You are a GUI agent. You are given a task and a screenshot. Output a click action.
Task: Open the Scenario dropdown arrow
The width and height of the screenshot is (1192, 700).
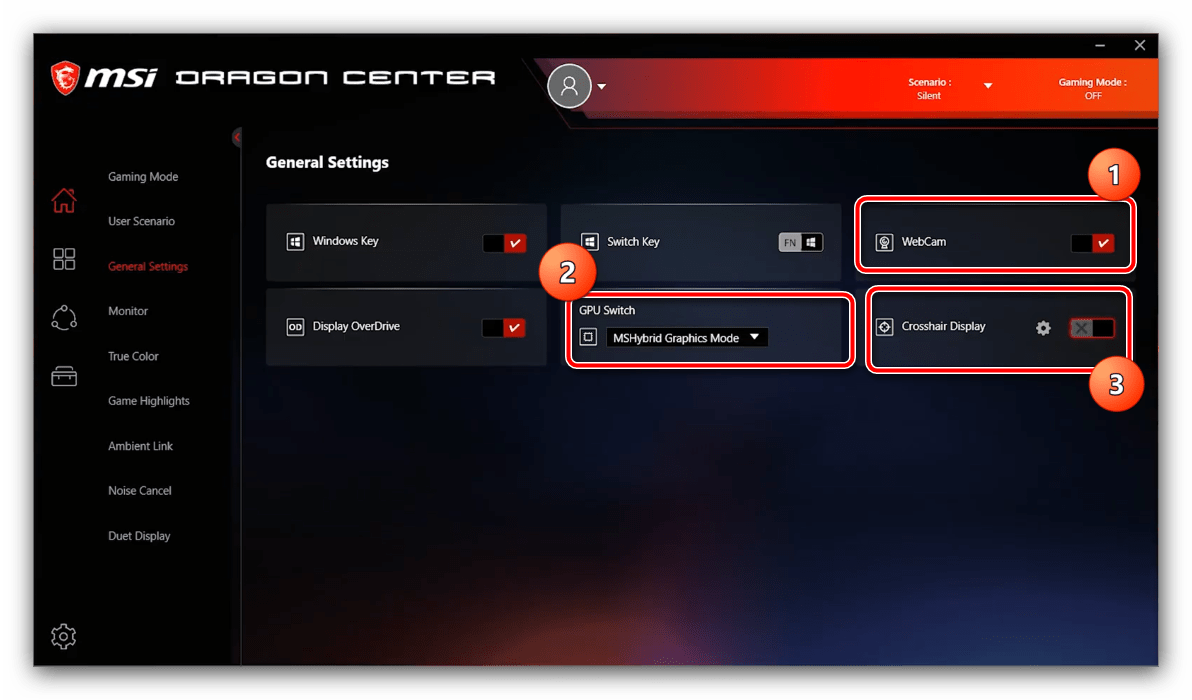point(988,86)
